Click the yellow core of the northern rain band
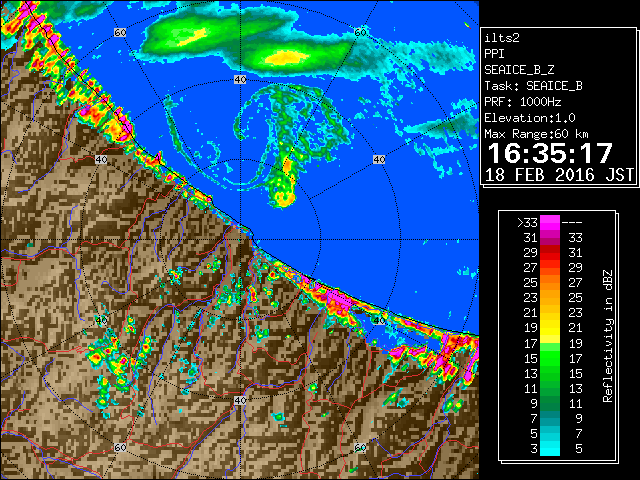The width and height of the screenshot is (640, 480). pyautogui.click(x=287, y=57)
